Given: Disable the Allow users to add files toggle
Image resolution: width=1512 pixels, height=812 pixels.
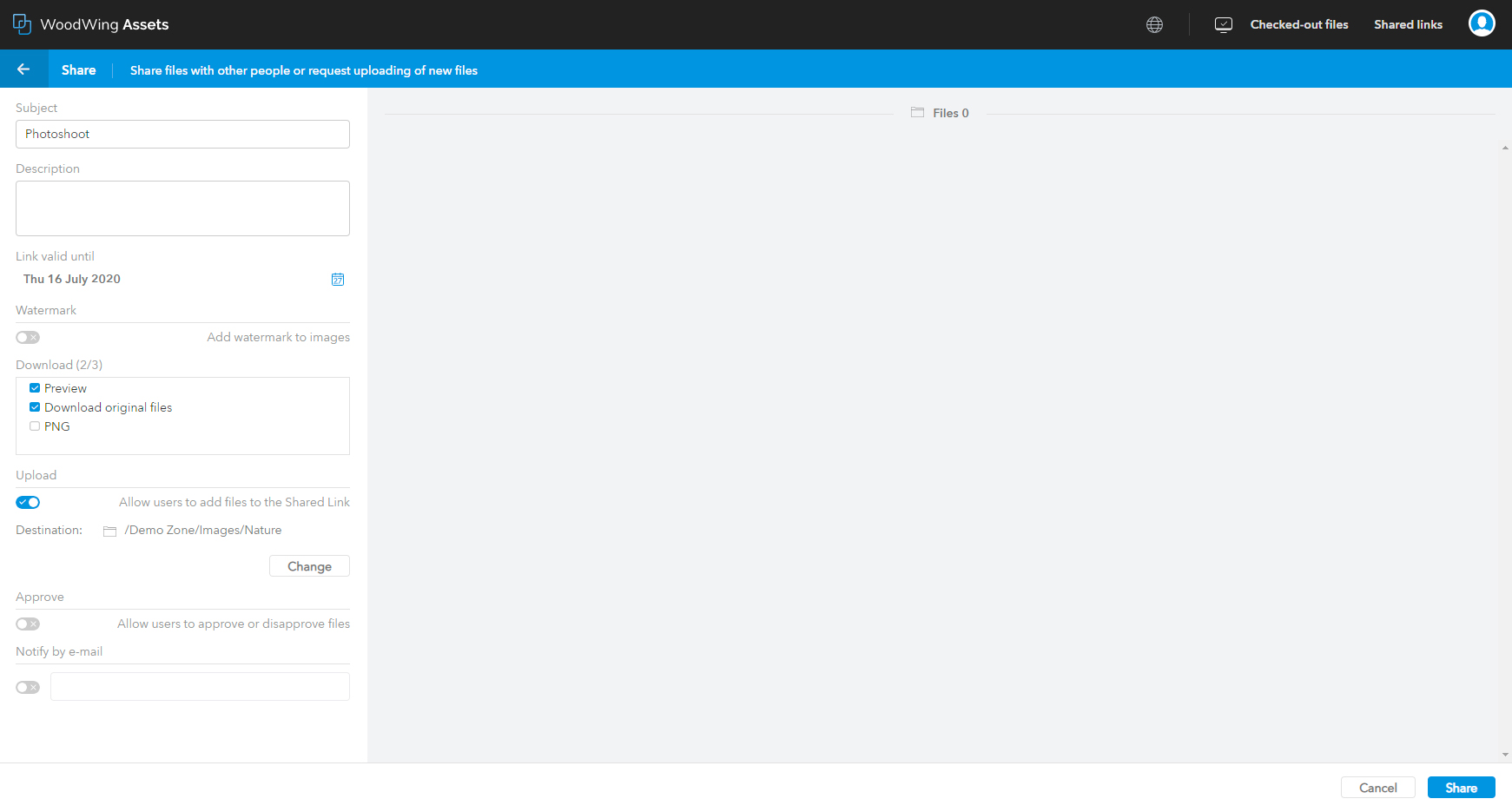Looking at the screenshot, I should pyautogui.click(x=27, y=502).
